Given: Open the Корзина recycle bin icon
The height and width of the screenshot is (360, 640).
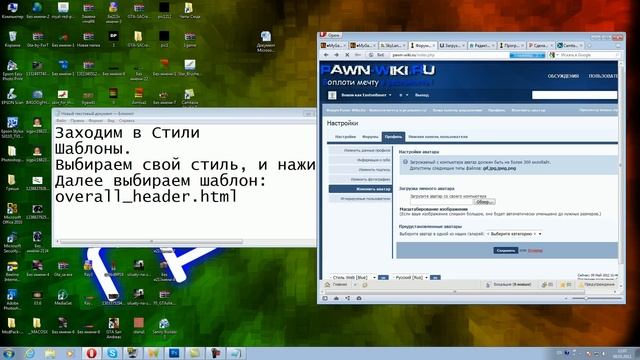Looking at the screenshot, I should (x=12, y=39).
